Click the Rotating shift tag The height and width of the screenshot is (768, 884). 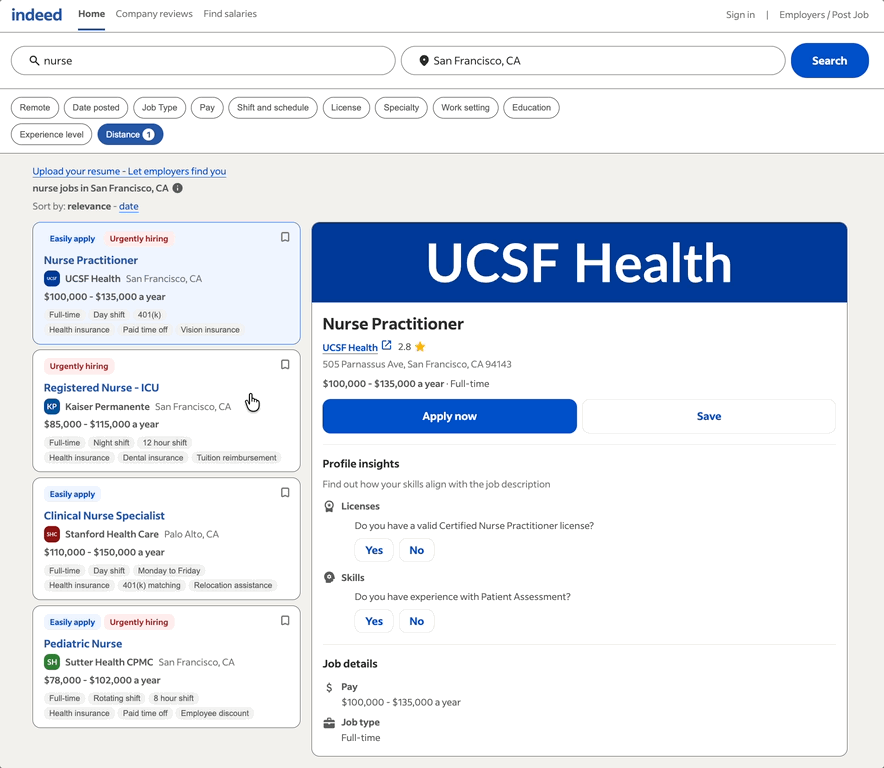(117, 698)
